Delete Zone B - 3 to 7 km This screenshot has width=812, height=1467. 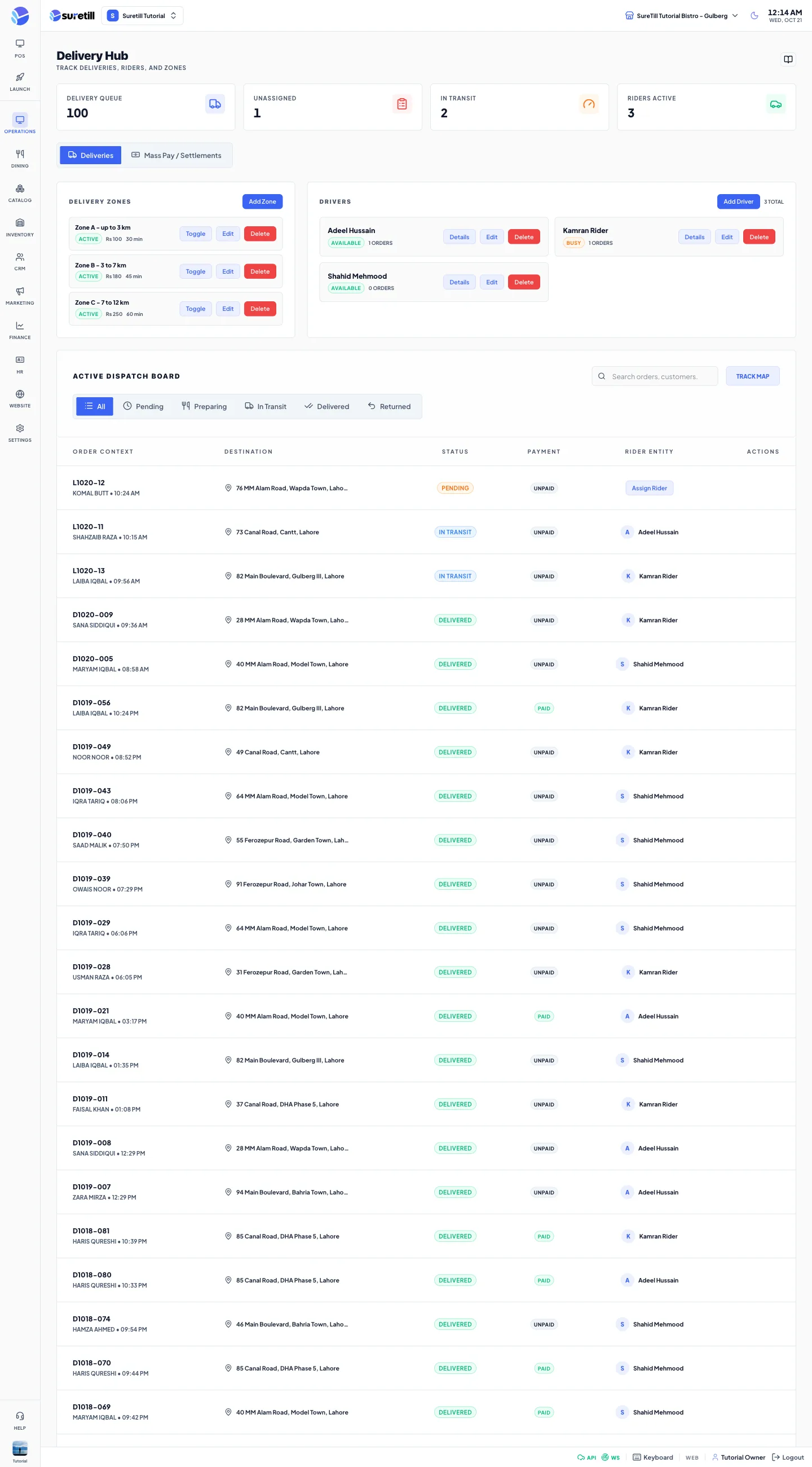pos(260,271)
